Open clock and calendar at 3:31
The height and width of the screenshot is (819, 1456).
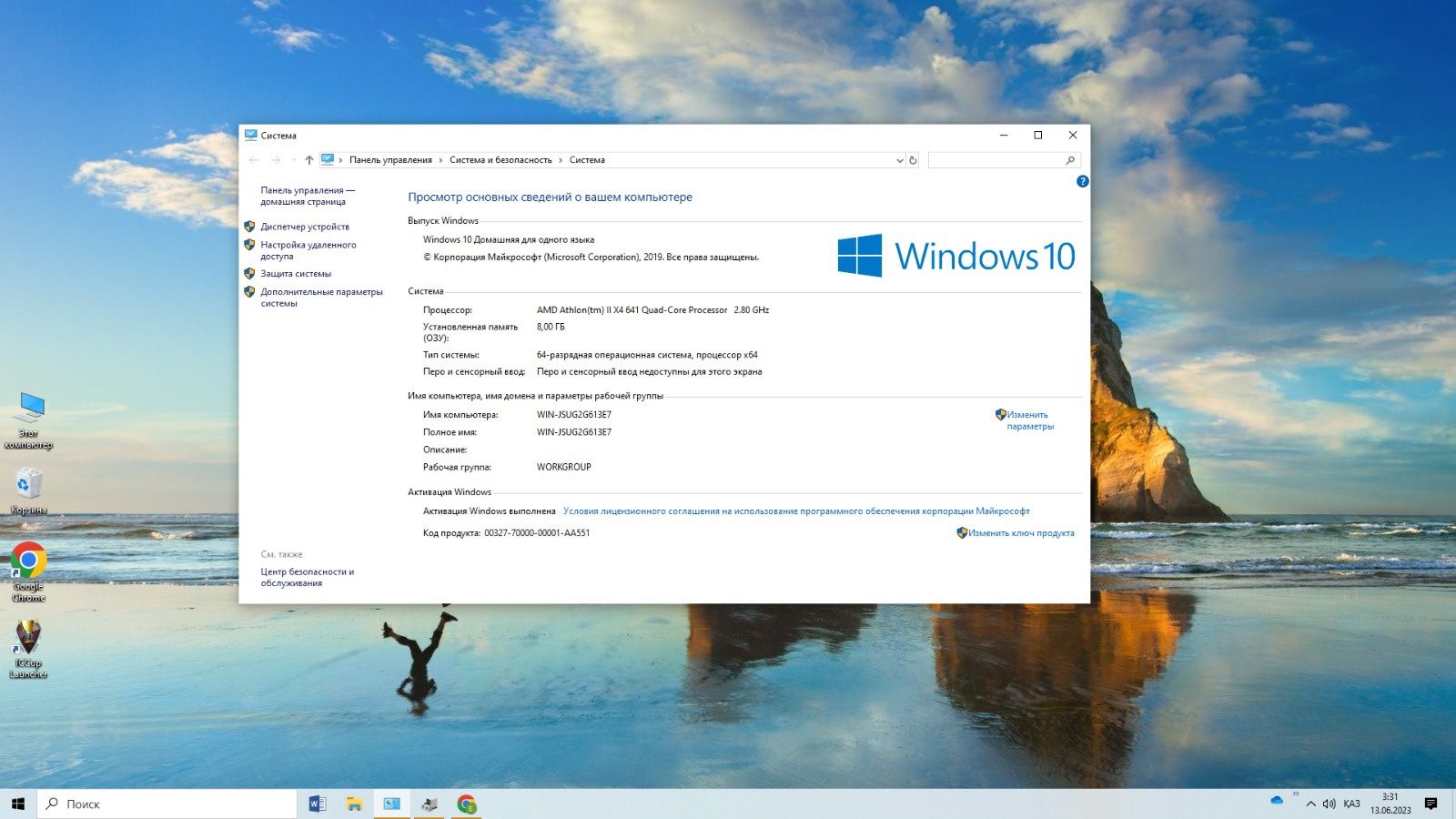(x=1390, y=804)
